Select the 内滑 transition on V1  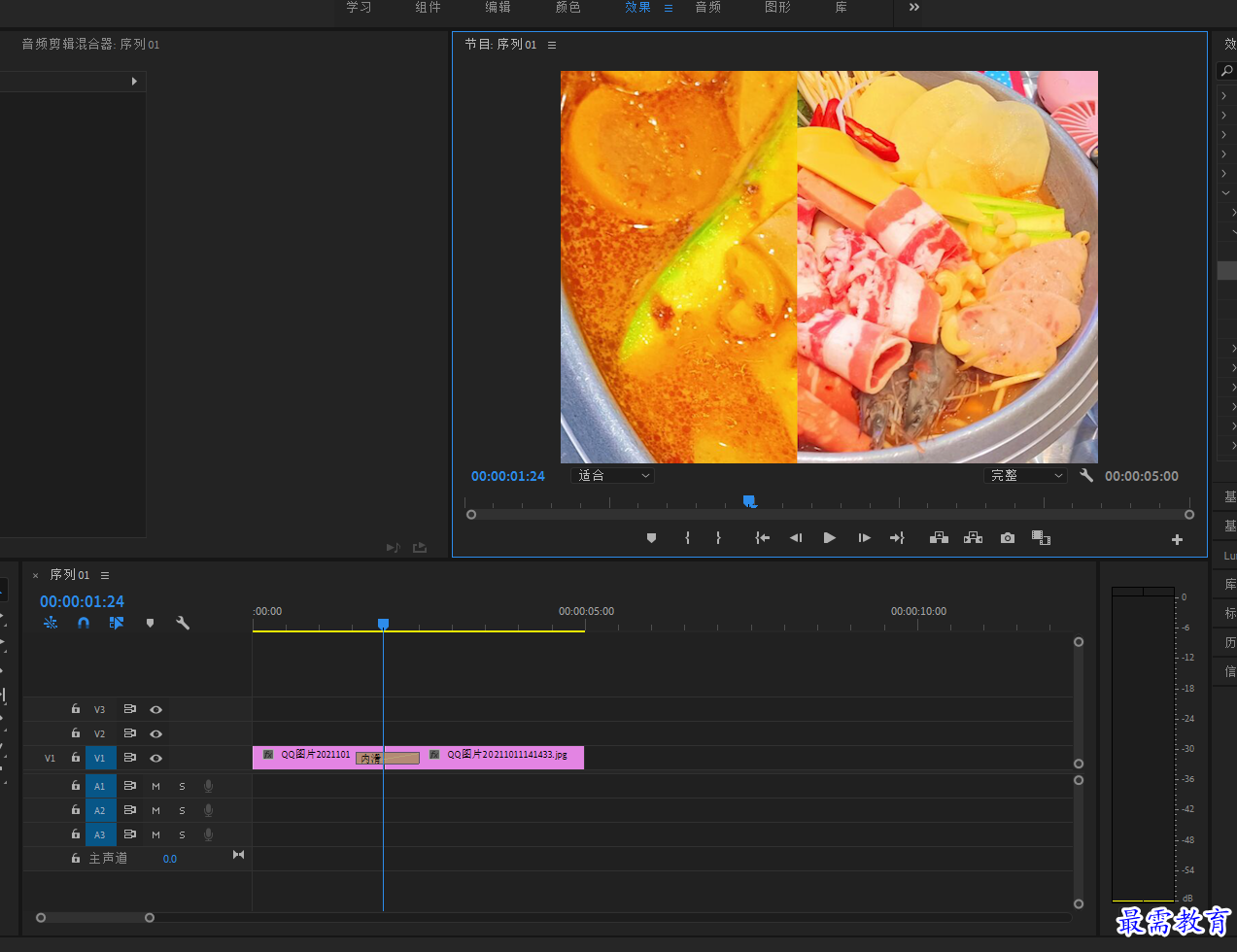click(x=387, y=758)
